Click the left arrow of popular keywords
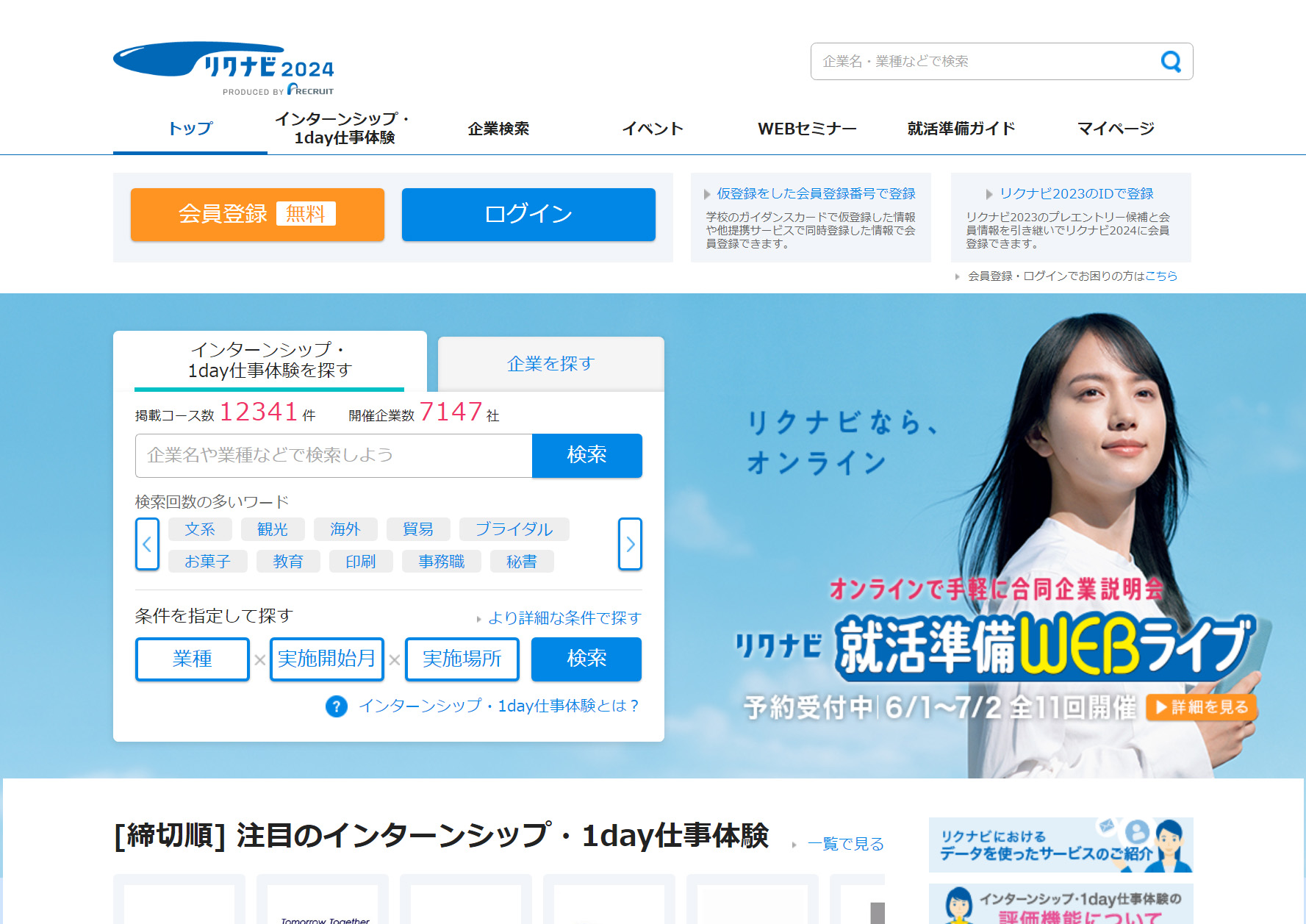The width and height of the screenshot is (1306, 924). coord(147,544)
